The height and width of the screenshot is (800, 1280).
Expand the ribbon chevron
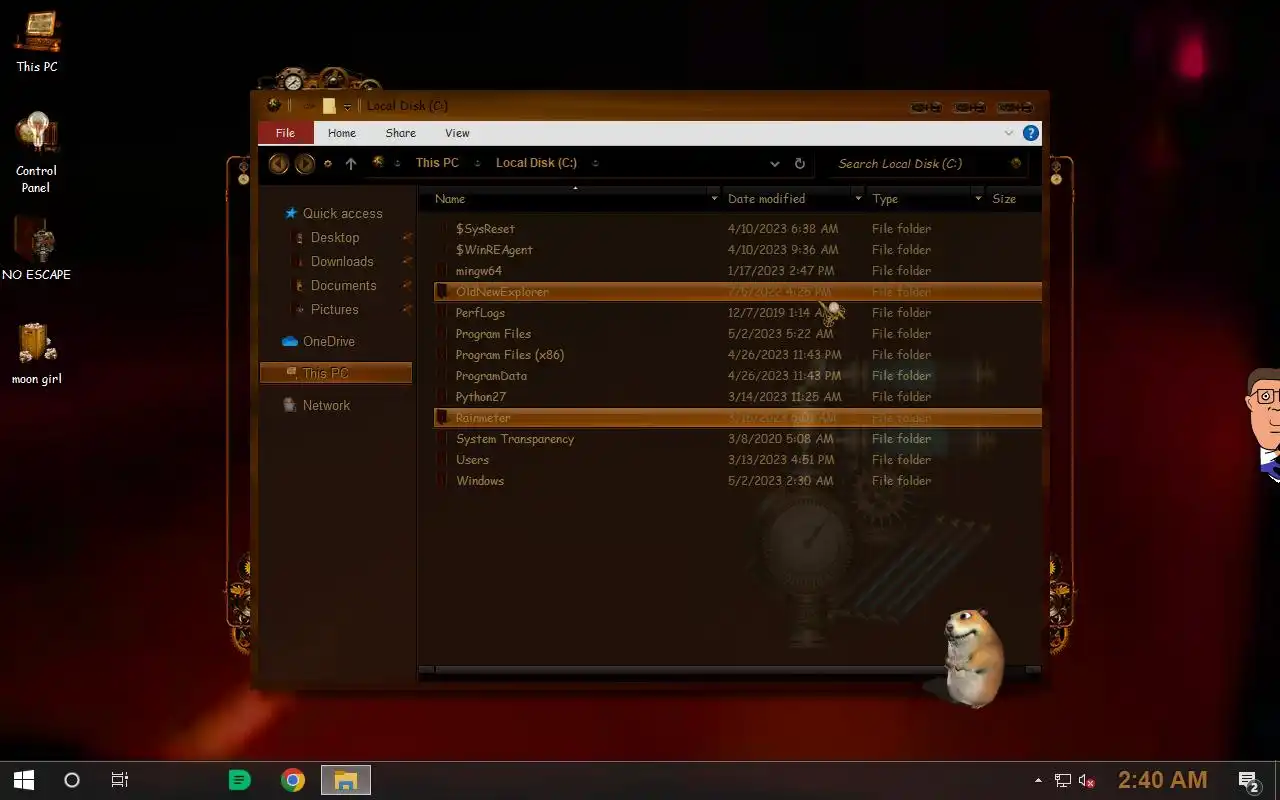1008,133
